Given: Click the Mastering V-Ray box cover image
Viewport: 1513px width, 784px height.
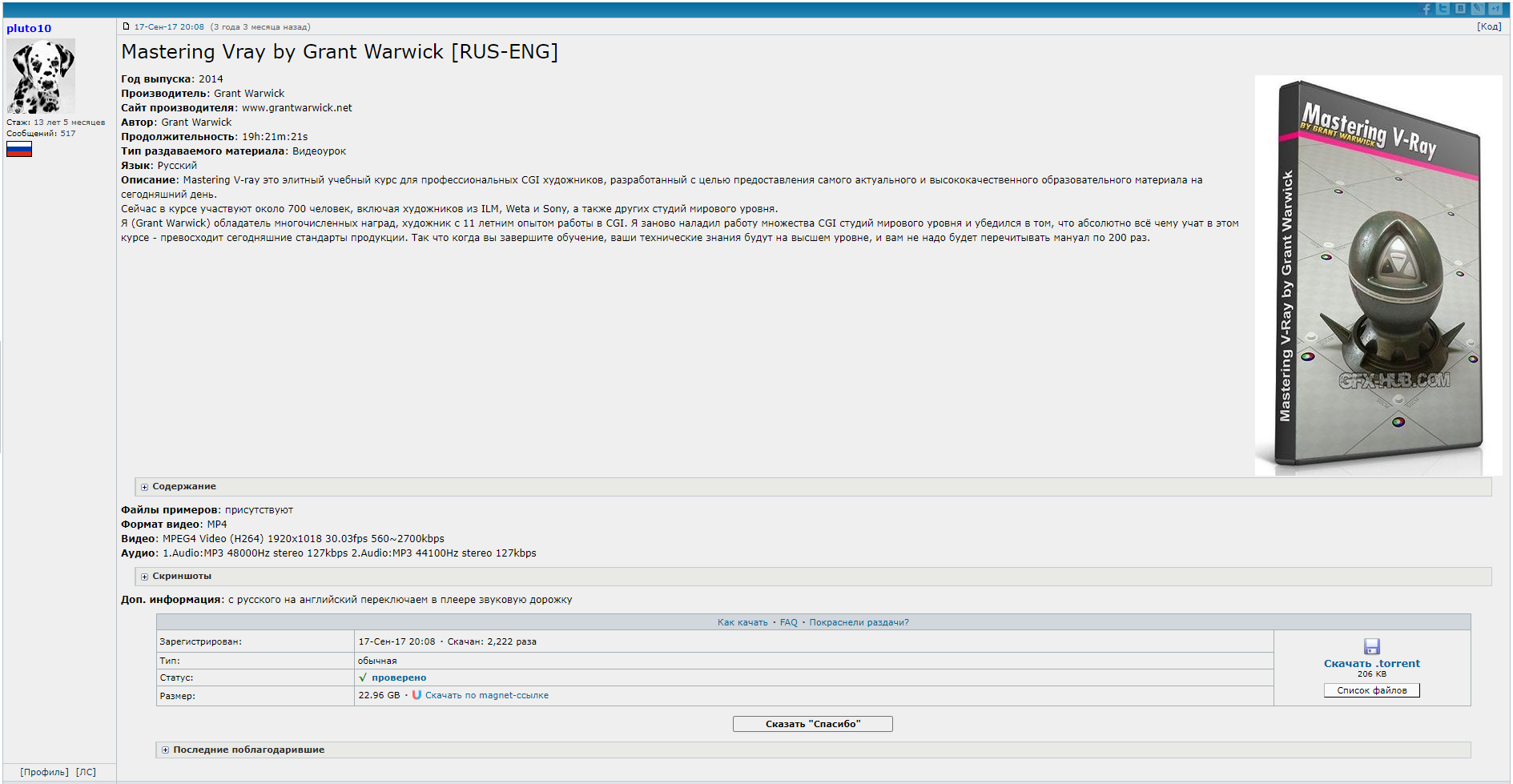Looking at the screenshot, I should click(1378, 275).
